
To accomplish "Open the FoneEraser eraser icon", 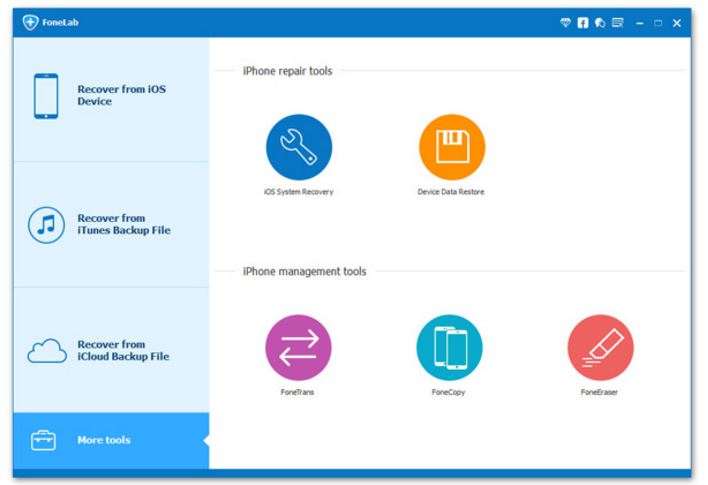I will [601, 347].
